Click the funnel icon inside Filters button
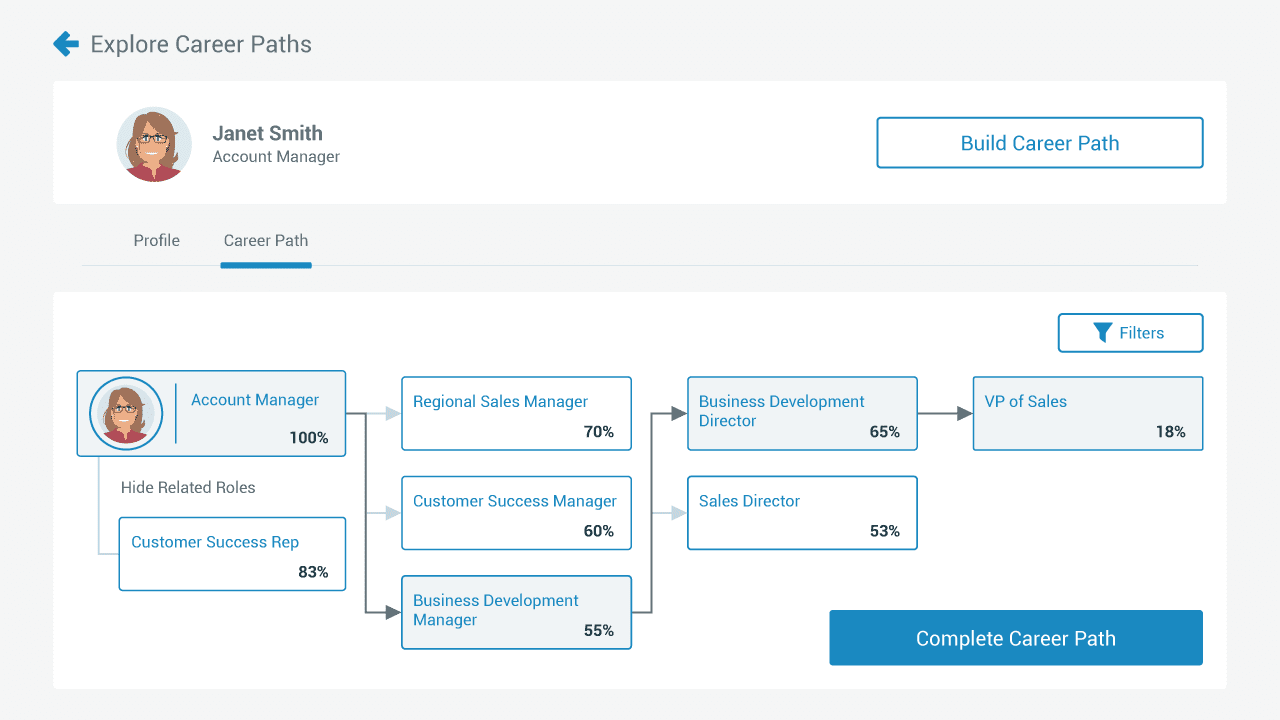Viewport: 1280px width, 720px height. pyautogui.click(x=1103, y=332)
